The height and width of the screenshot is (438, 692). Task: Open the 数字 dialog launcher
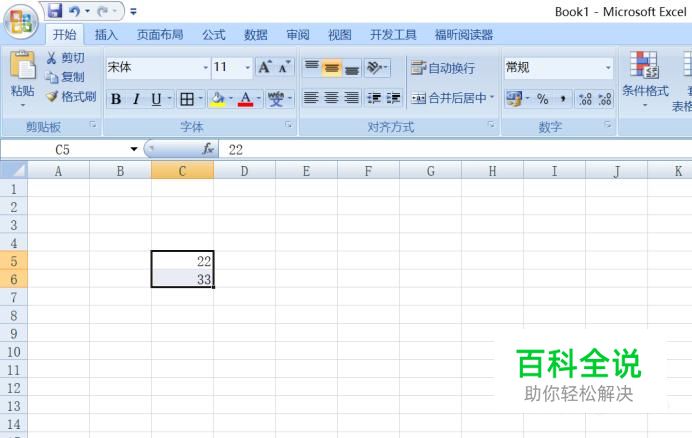click(x=608, y=125)
